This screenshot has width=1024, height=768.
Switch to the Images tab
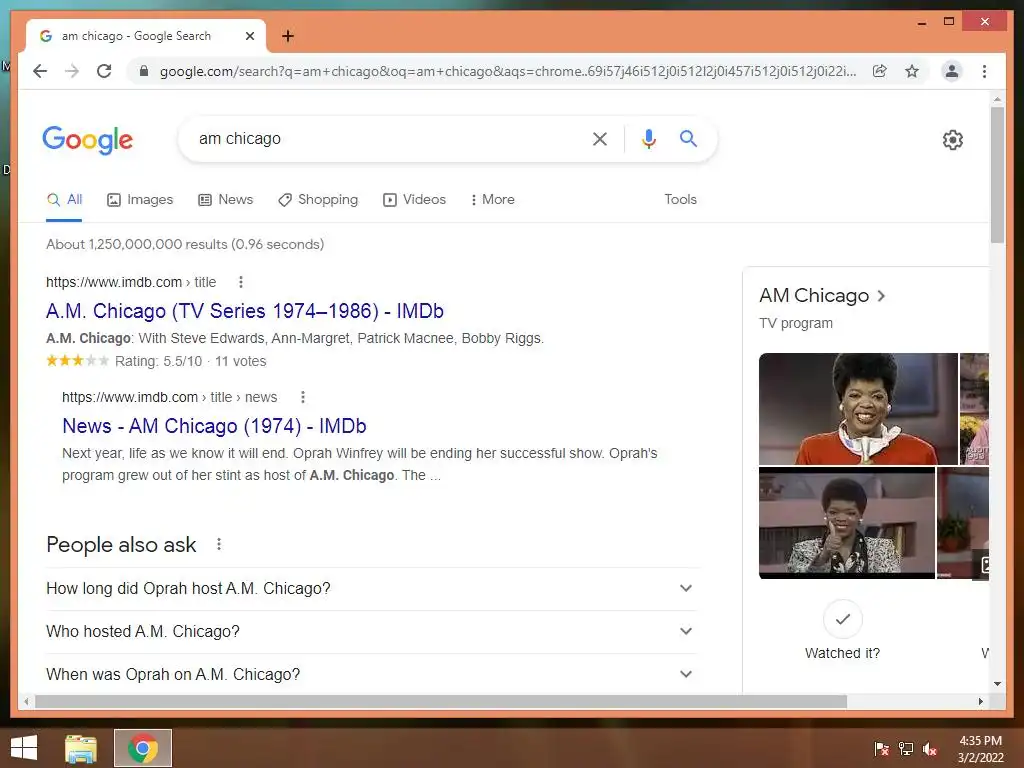(140, 199)
